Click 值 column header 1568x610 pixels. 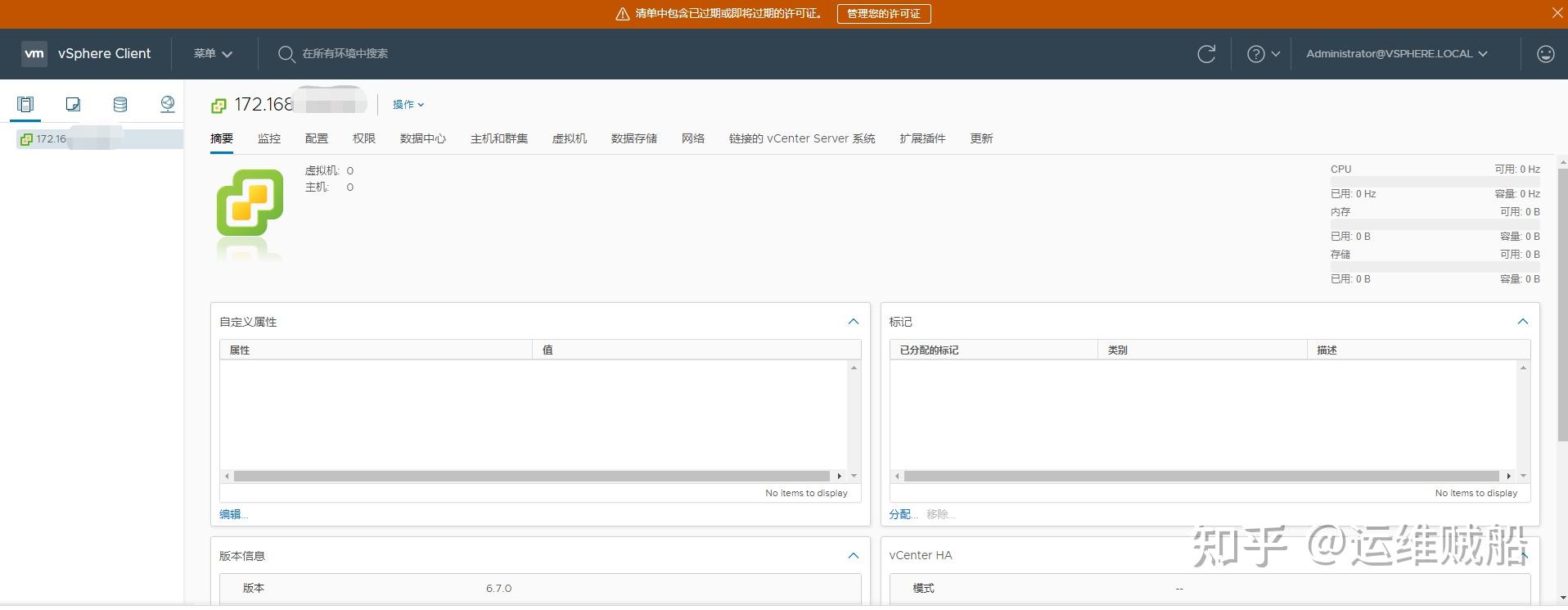[x=696, y=350]
